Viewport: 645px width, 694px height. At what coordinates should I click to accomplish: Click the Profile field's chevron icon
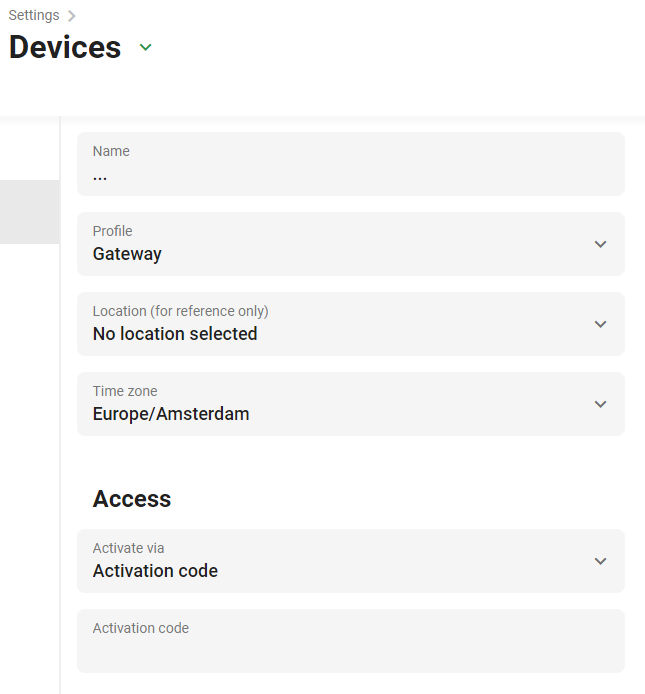tap(600, 244)
